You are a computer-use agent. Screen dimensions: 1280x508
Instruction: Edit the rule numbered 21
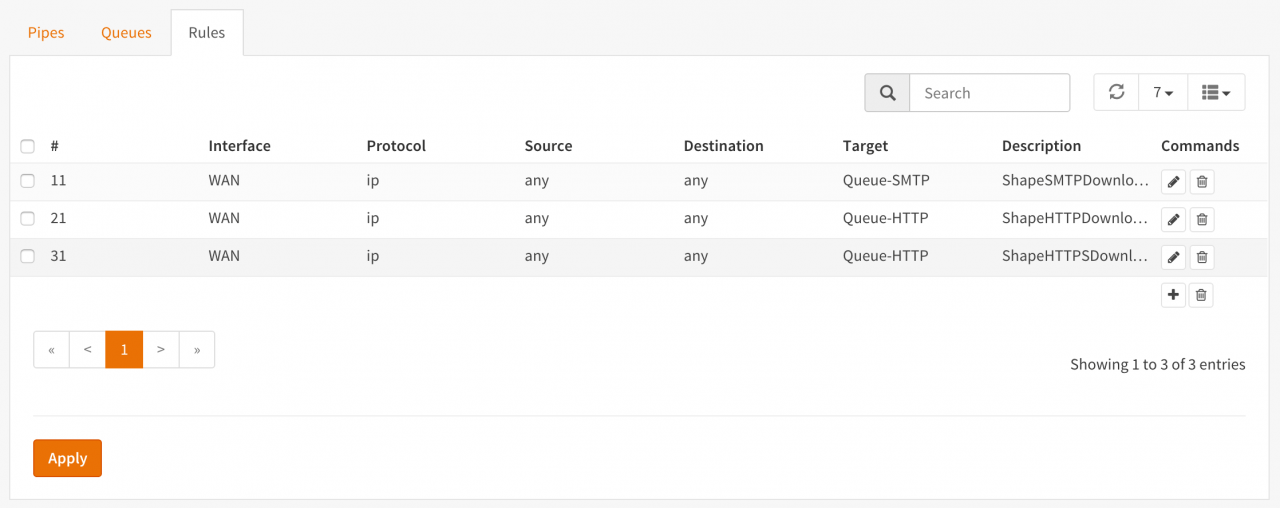click(x=1173, y=219)
